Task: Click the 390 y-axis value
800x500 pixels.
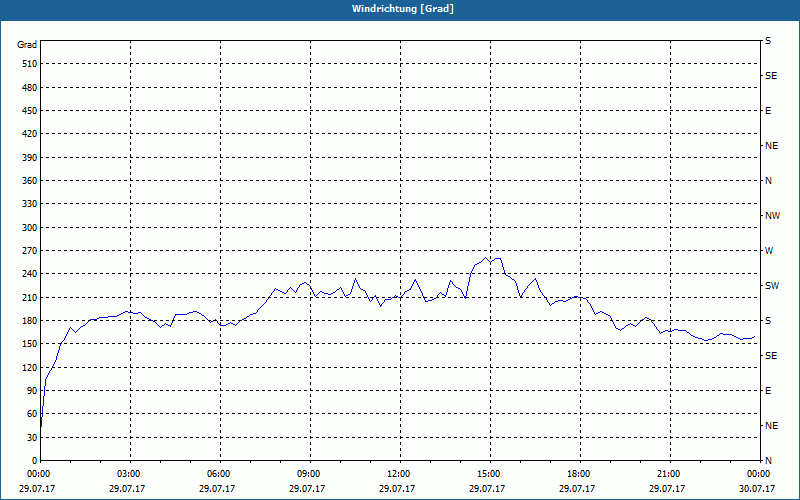Action: [x=30, y=158]
